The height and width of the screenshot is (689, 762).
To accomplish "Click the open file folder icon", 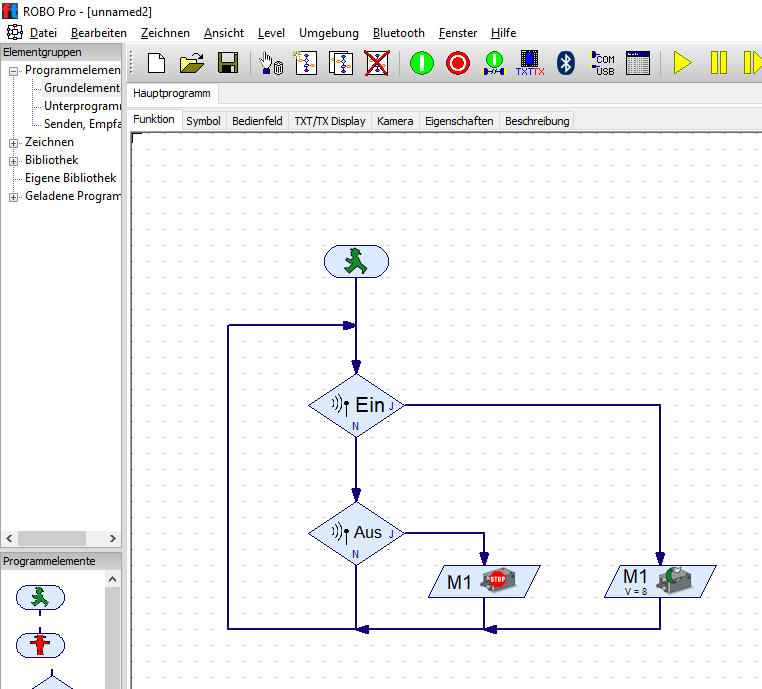I will tap(191, 63).
